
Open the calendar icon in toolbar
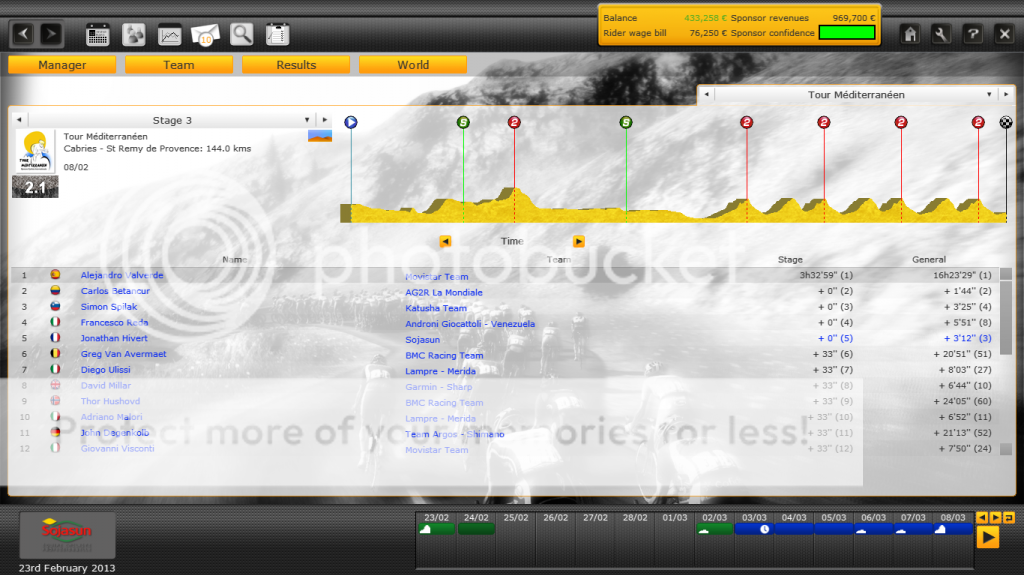98,35
